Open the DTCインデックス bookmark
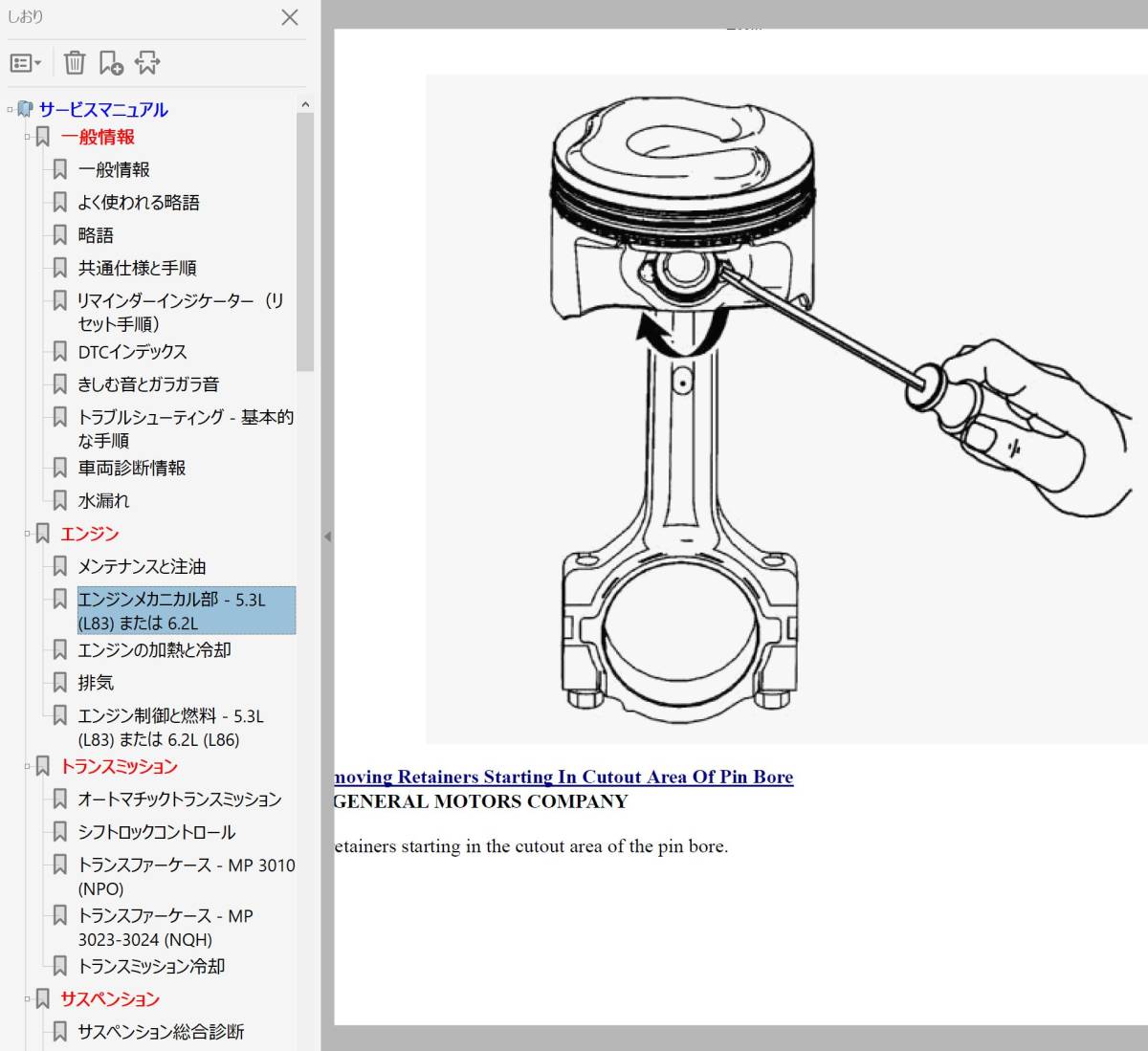Screen dimensions: 1148x1051 coord(132,352)
